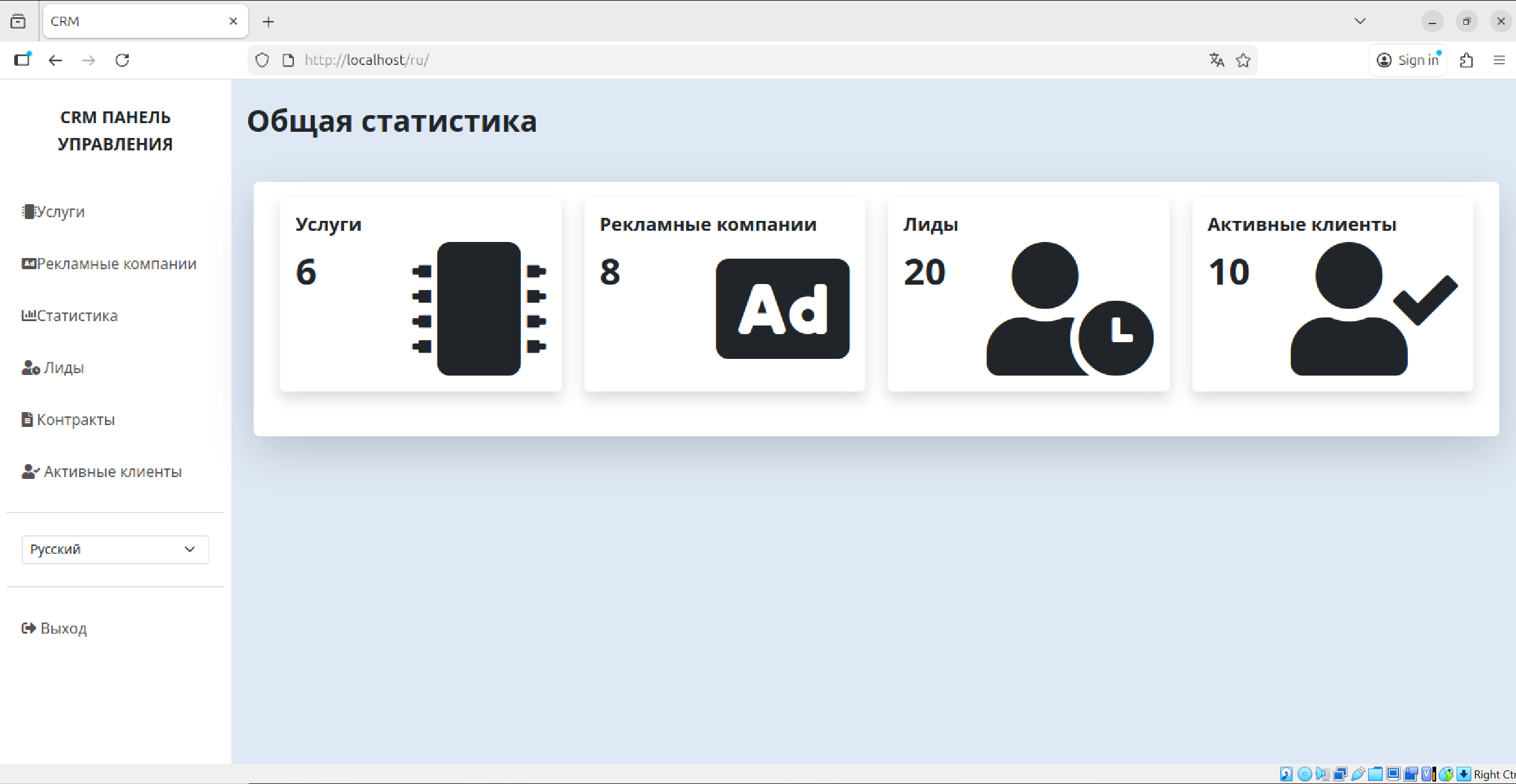The height and width of the screenshot is (784, 1516).
Task: Click the count 20 in Лиды card
Action: [x=924, y=272]
